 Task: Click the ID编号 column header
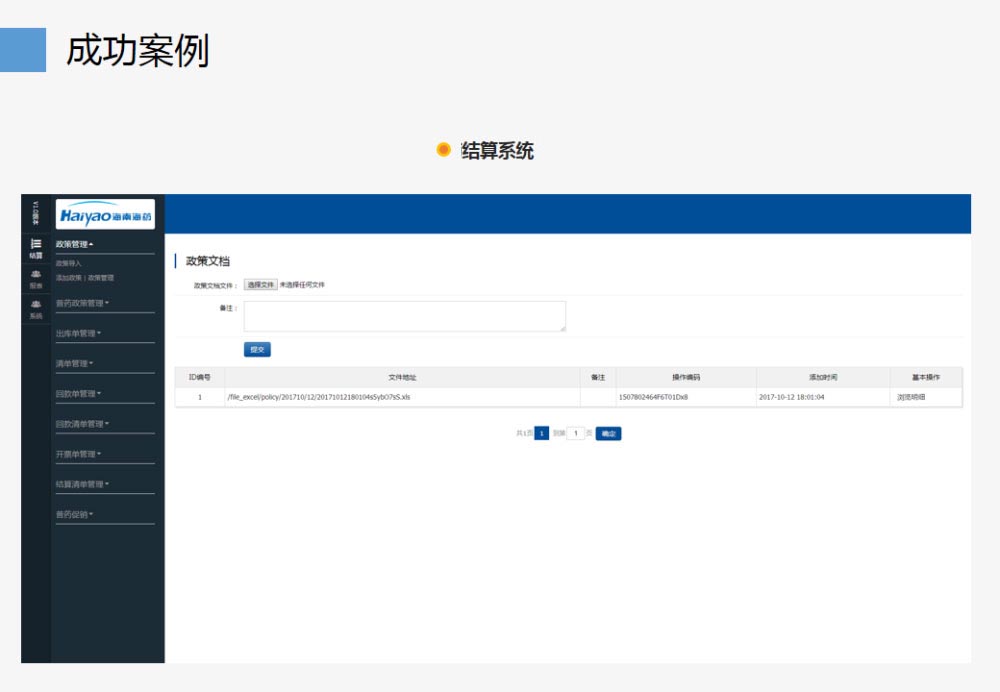click(x=200, y=378)
